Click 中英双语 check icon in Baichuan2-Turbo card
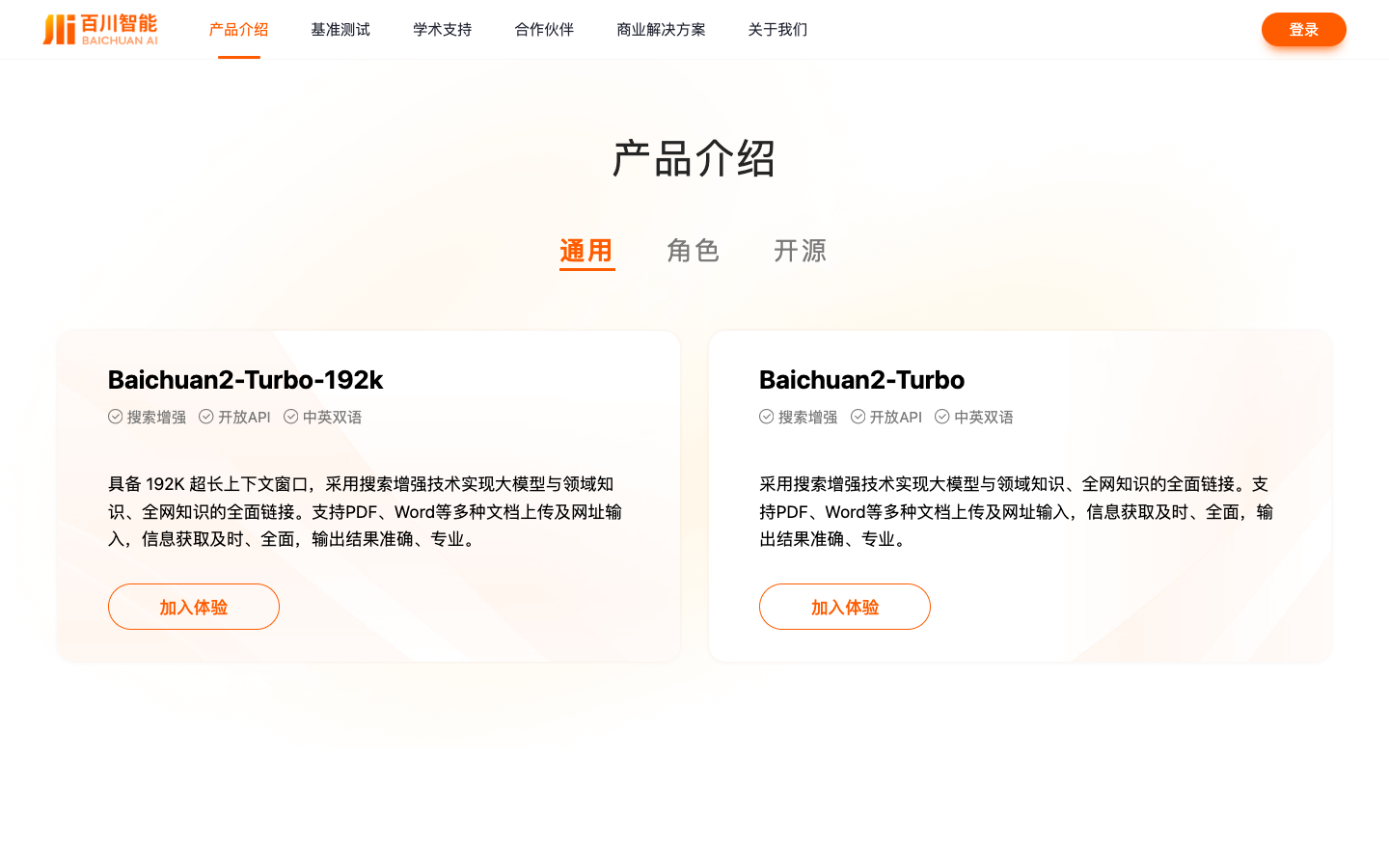The height and width of the screenshot is (868, 1389). pyautogui.click(x=942, y=417)
